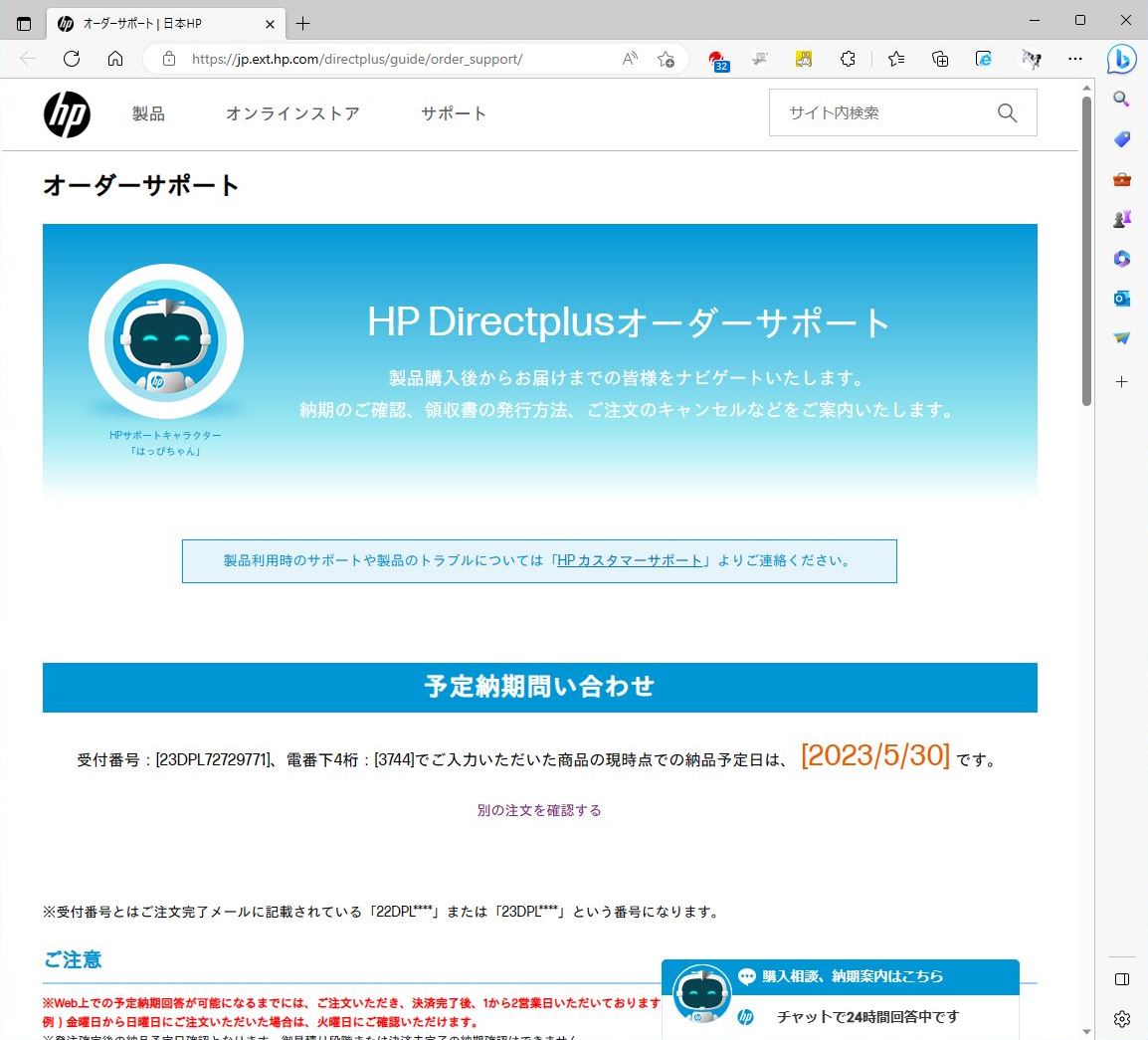This screenshot has width=1148, height=1040.
Task: Open the browser profile avatar icon
Action: (x=1031, y=59)
